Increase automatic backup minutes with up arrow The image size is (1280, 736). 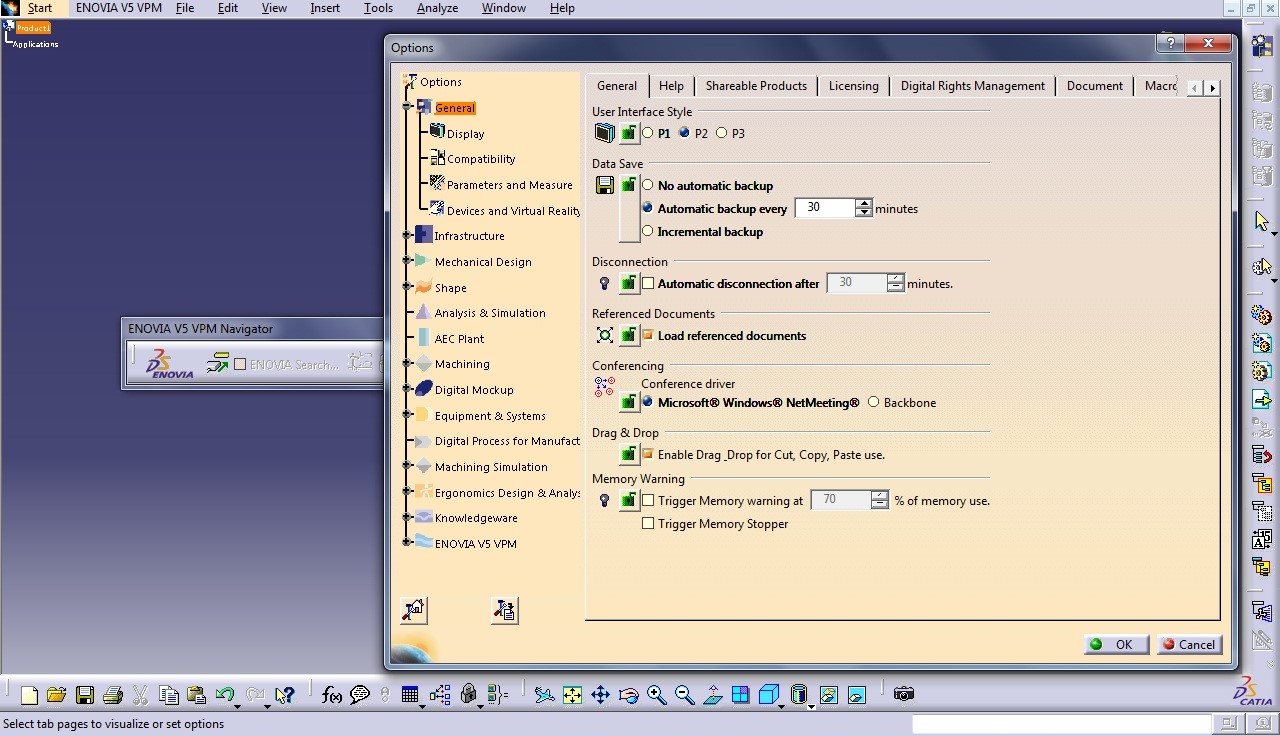click(864, 203)
